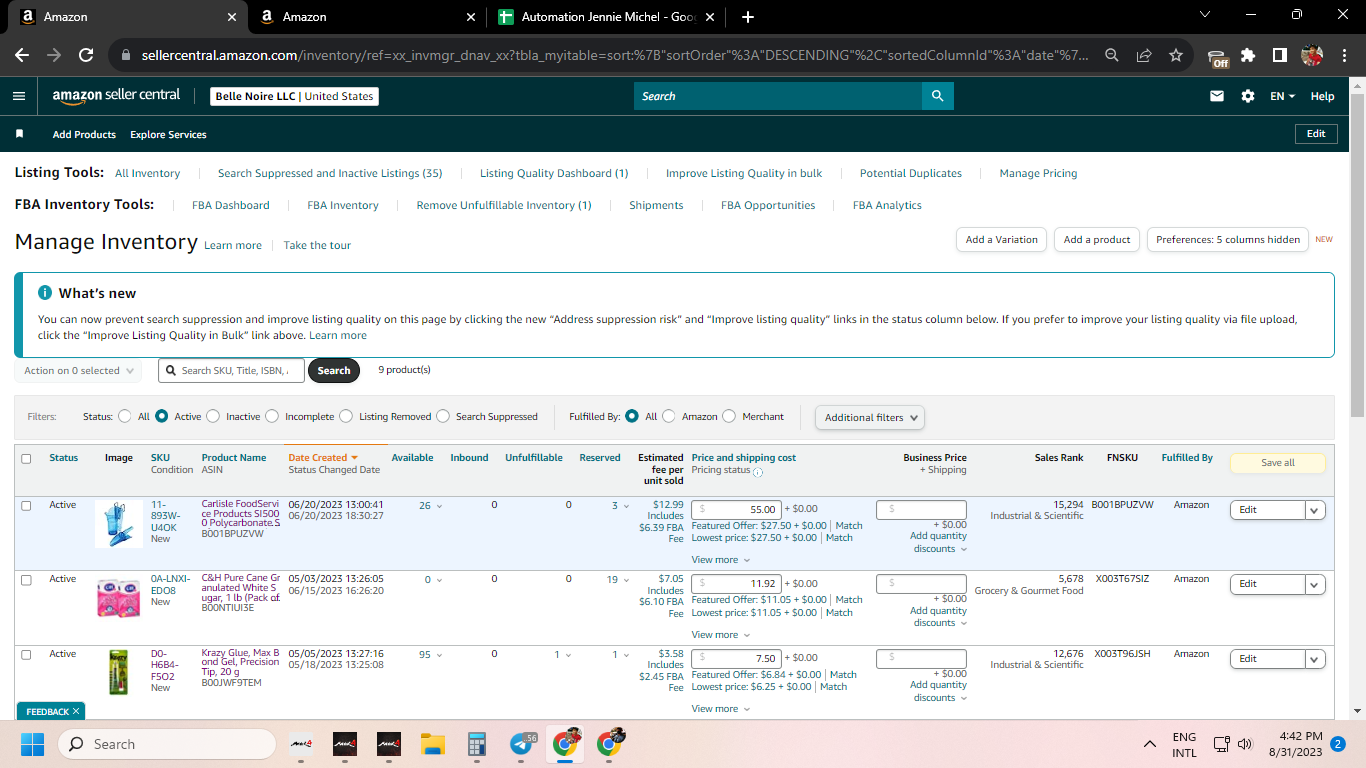Click the What's new info icon
The image size is (1366, 768).
(44, 293)
